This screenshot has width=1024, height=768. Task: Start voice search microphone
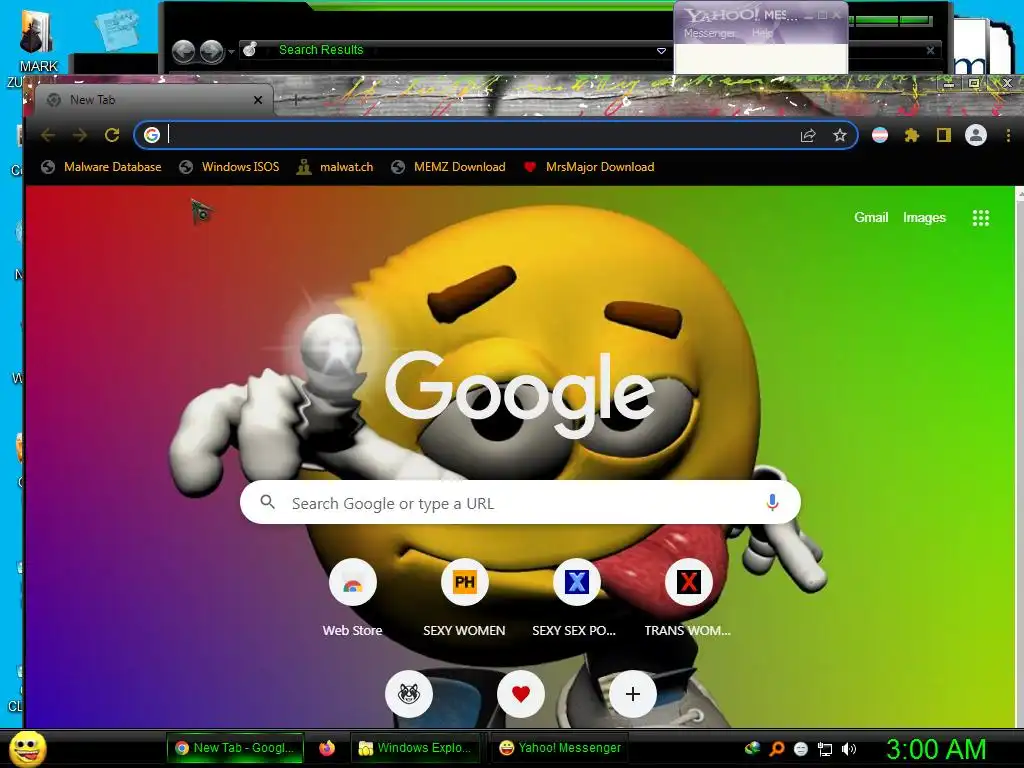tap(772, 502)
